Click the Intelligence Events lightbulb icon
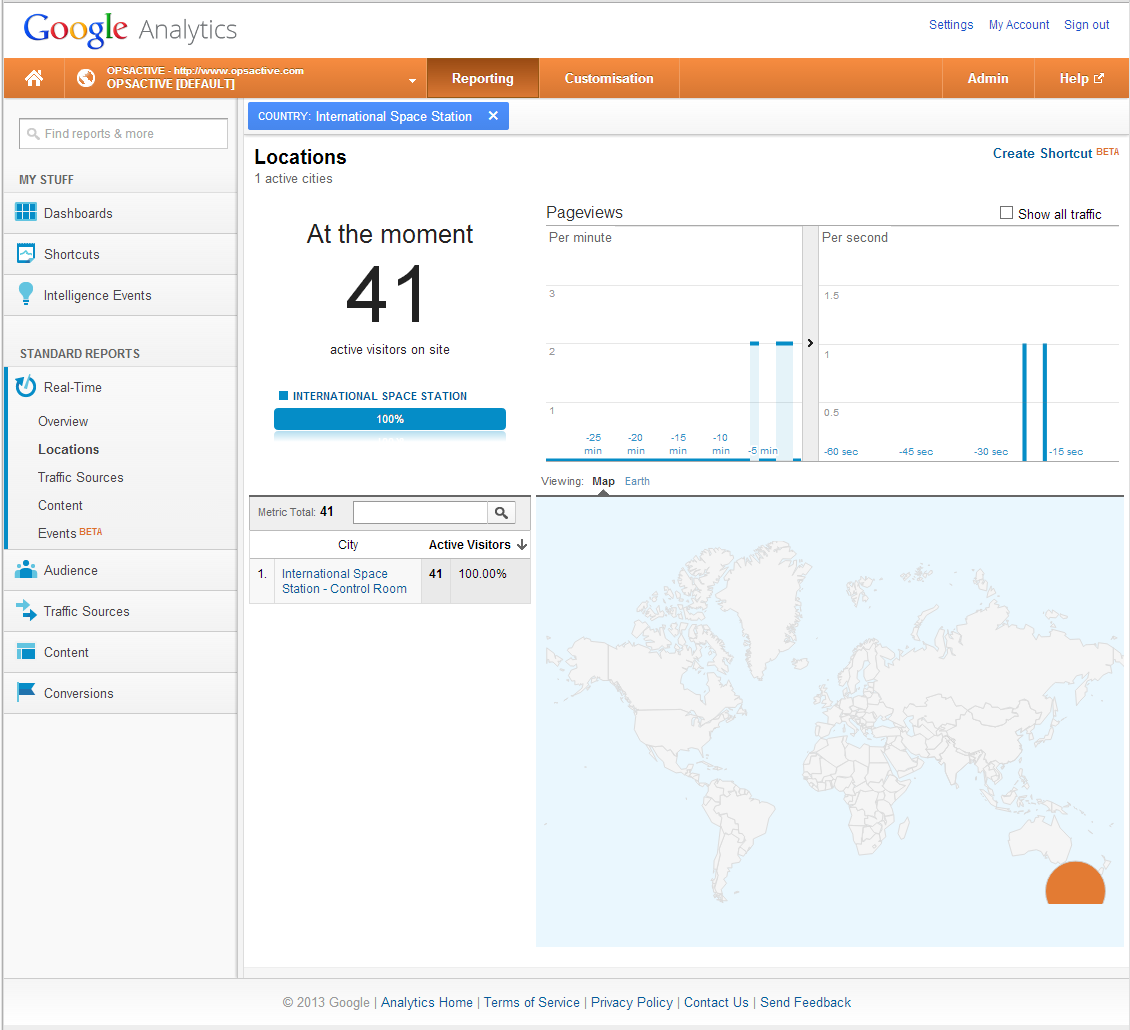 tap(26, 294)
